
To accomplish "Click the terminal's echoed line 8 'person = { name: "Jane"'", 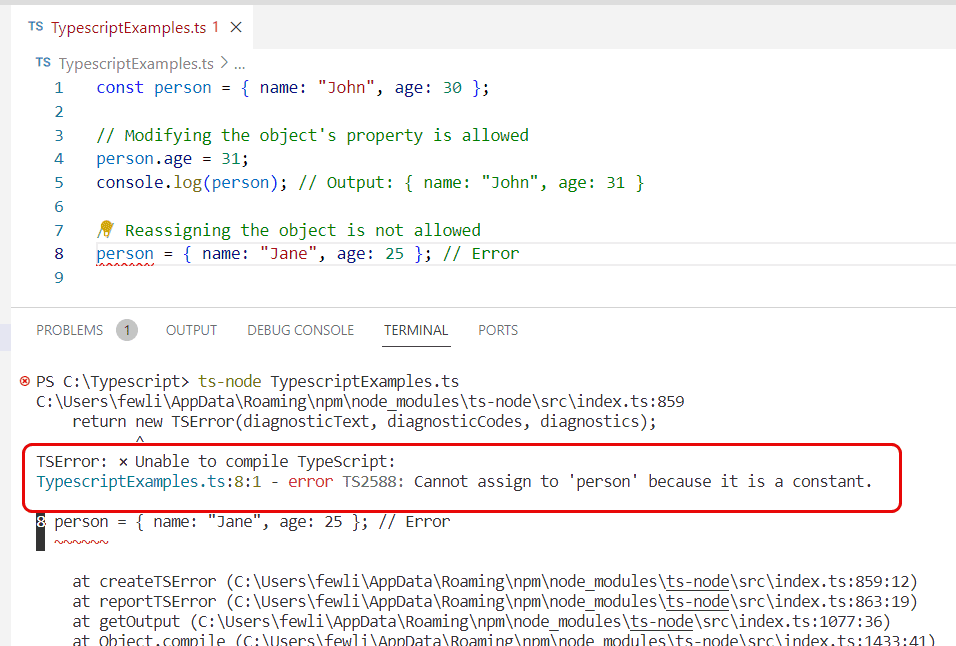I will pos(252,522).
